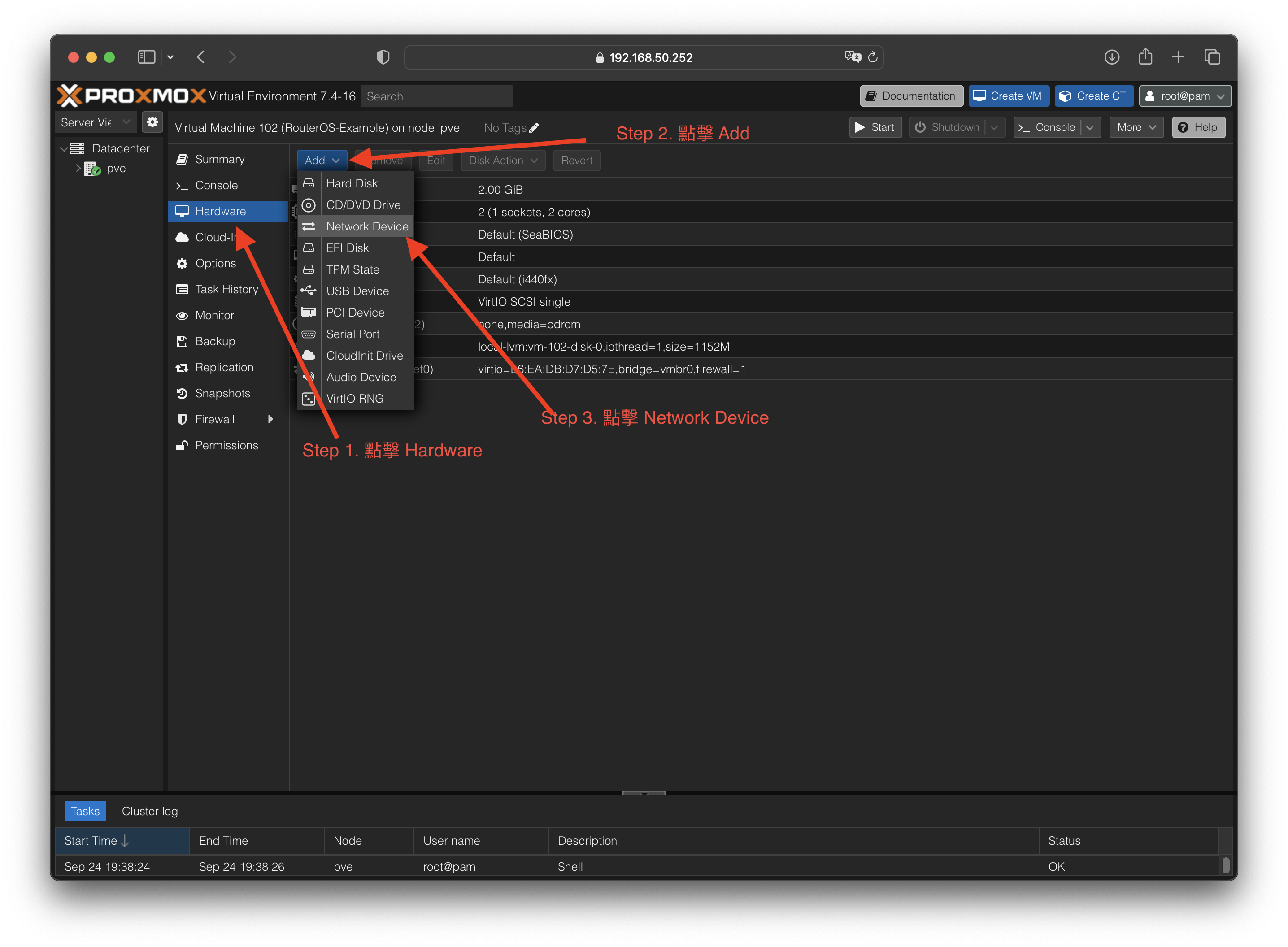Click Safari's privacy shield icon
This screenshot has height=947, width=1288.
[x=383, y=57]
